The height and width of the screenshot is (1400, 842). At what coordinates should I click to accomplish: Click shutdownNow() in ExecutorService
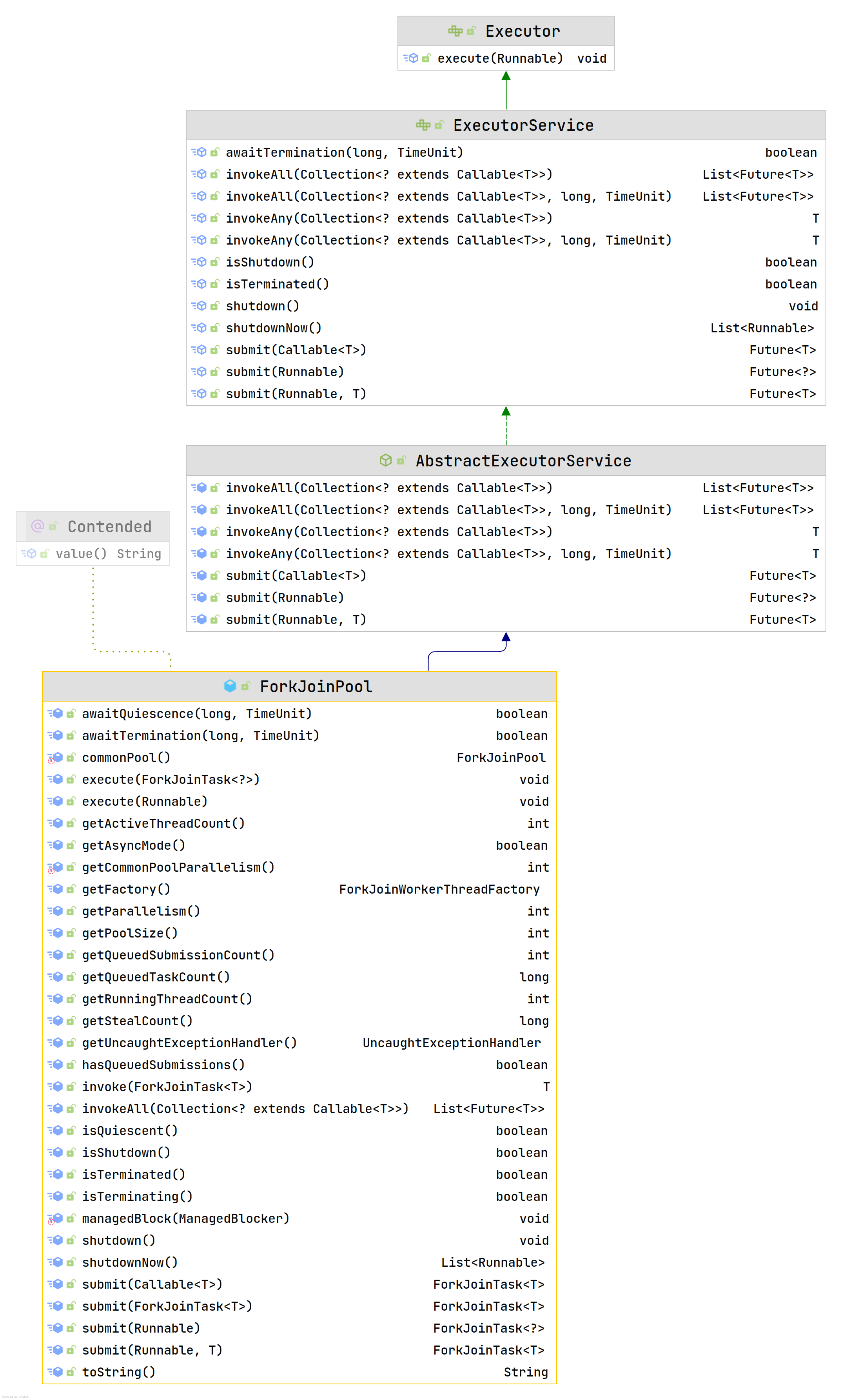coord(274,328)
